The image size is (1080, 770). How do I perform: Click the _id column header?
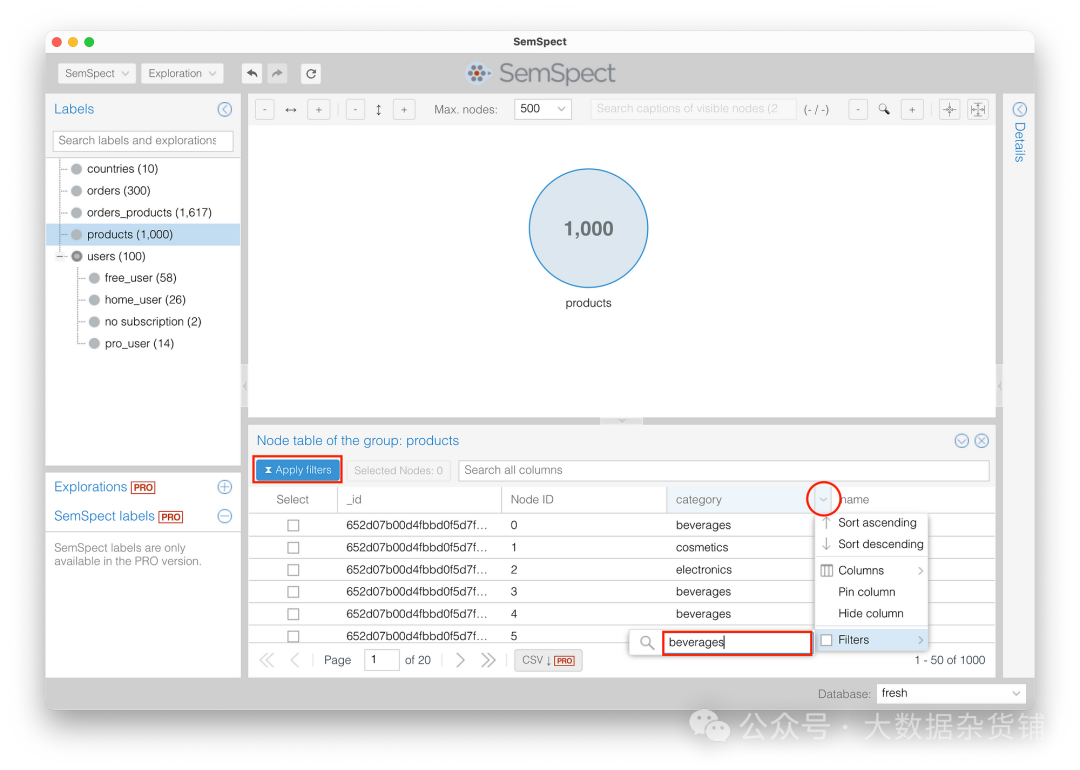pyautogui.click(x=419, y=499)
